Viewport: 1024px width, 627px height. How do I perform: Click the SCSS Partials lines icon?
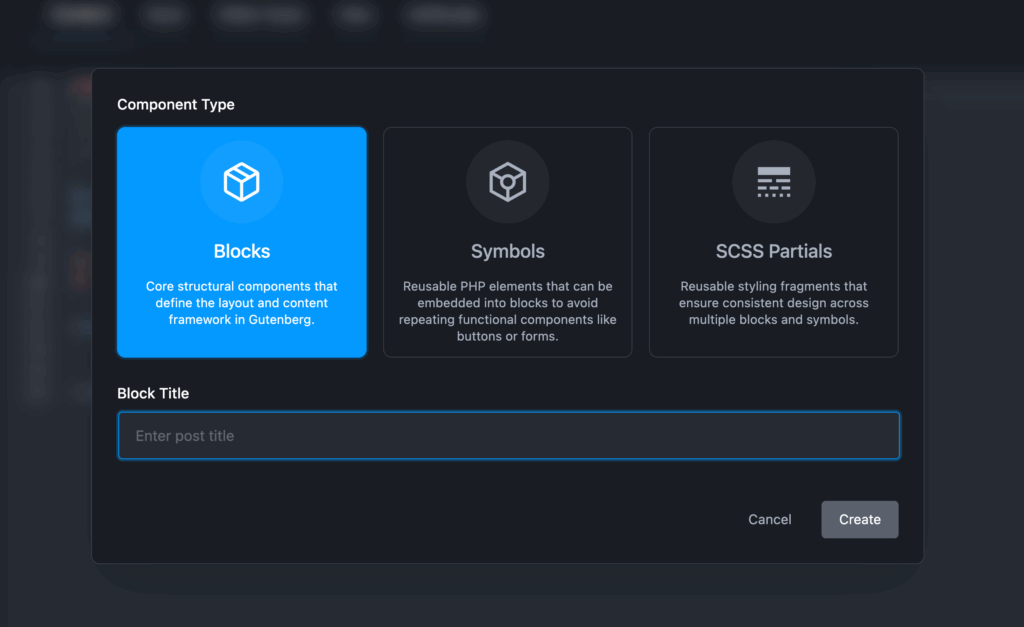click(x=773, y=182)
